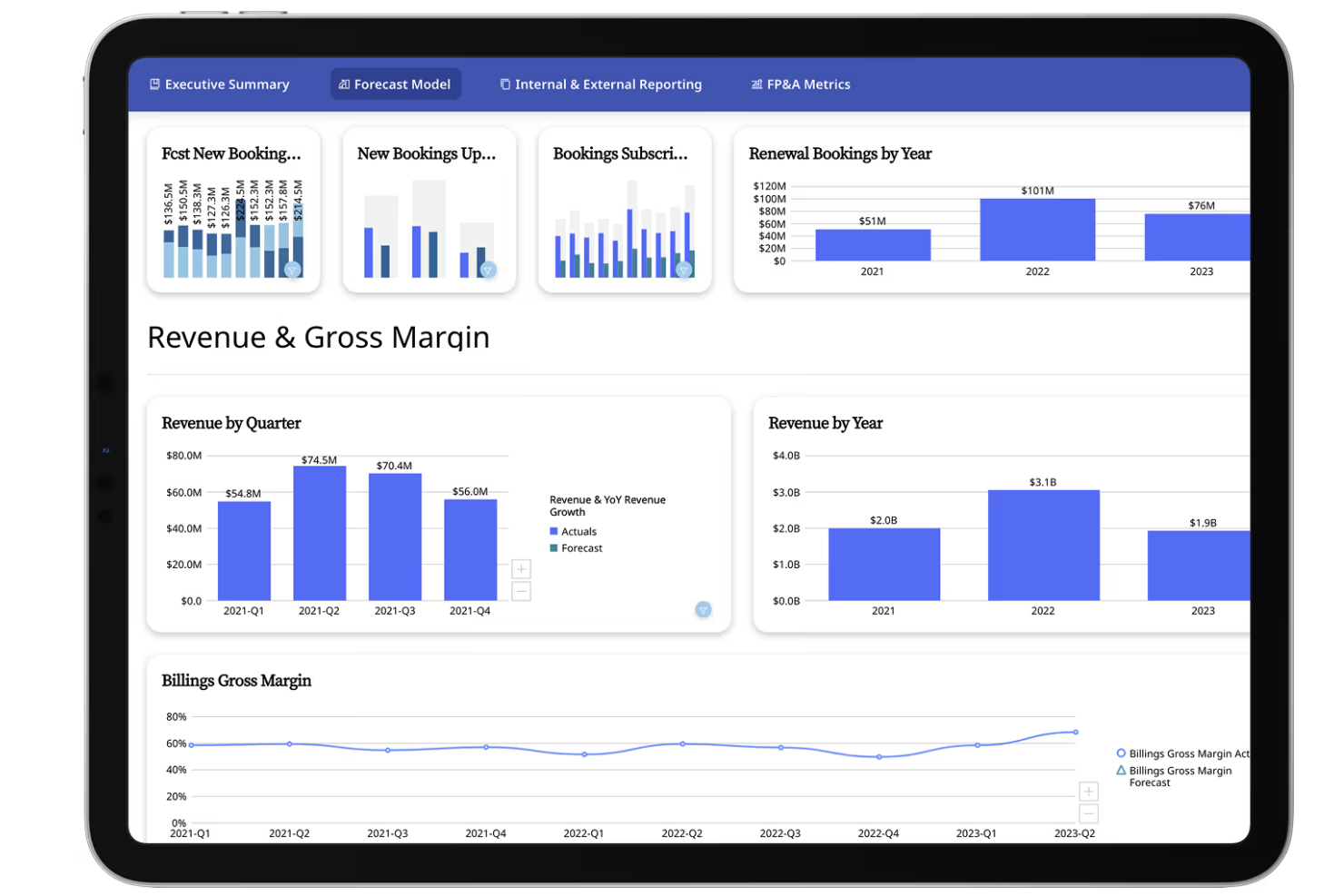Image resolution: width=1344 pixels, height=896 pixels.
Task: Click the zoom-out icon on Revenue by Quarter
Action: 521,591
